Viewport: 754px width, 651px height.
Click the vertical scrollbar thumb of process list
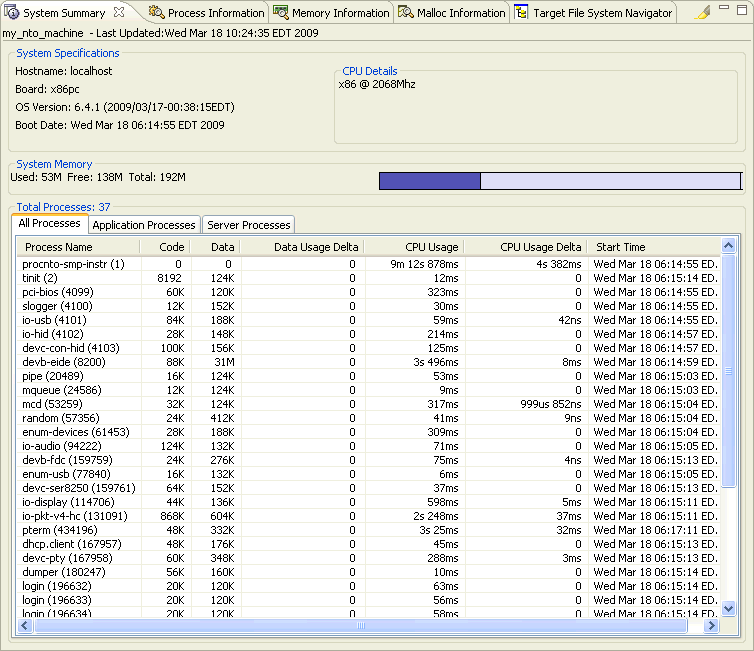(728, 372)
